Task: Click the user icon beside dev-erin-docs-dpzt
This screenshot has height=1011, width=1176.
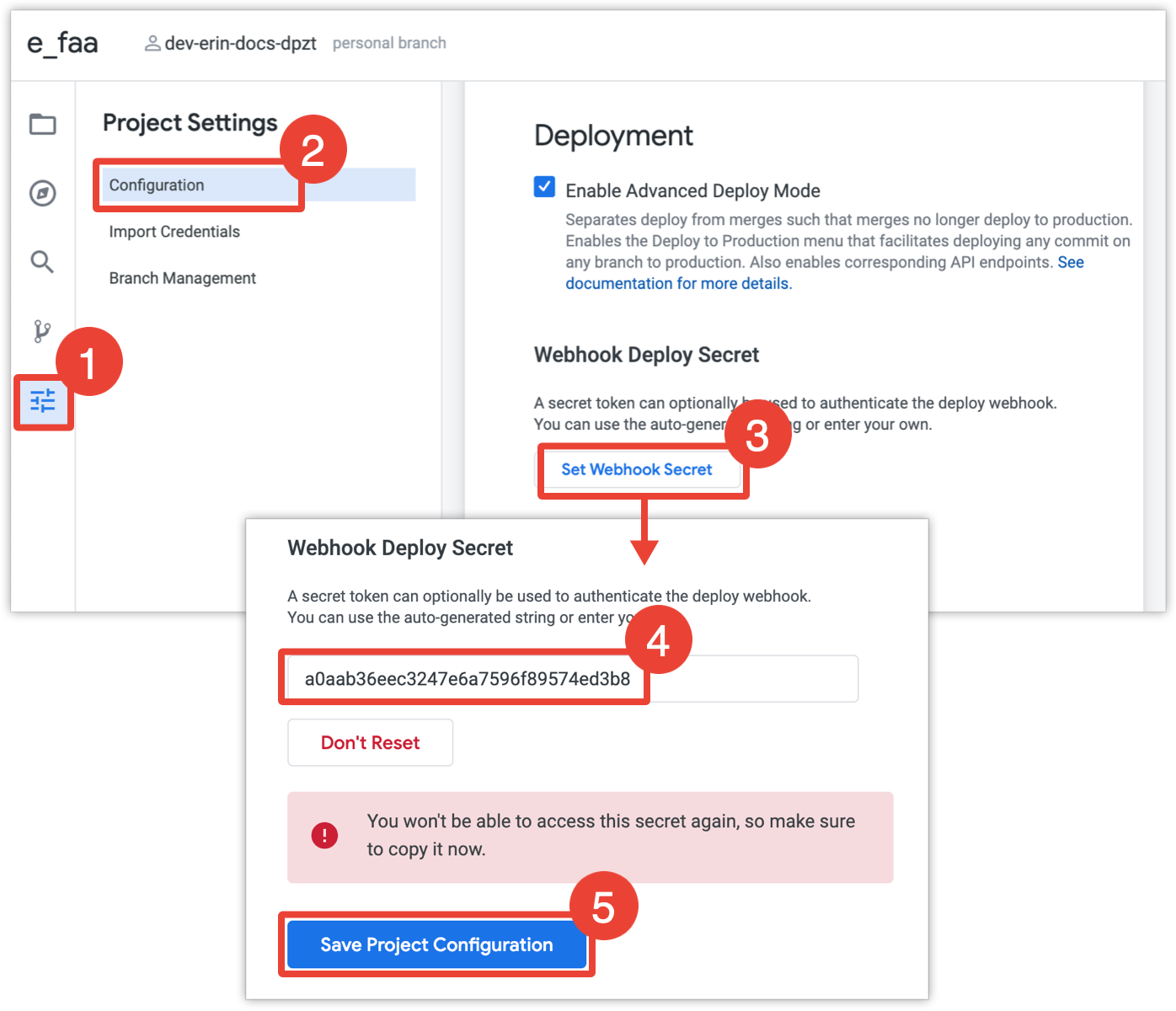Action: (152, 43)
